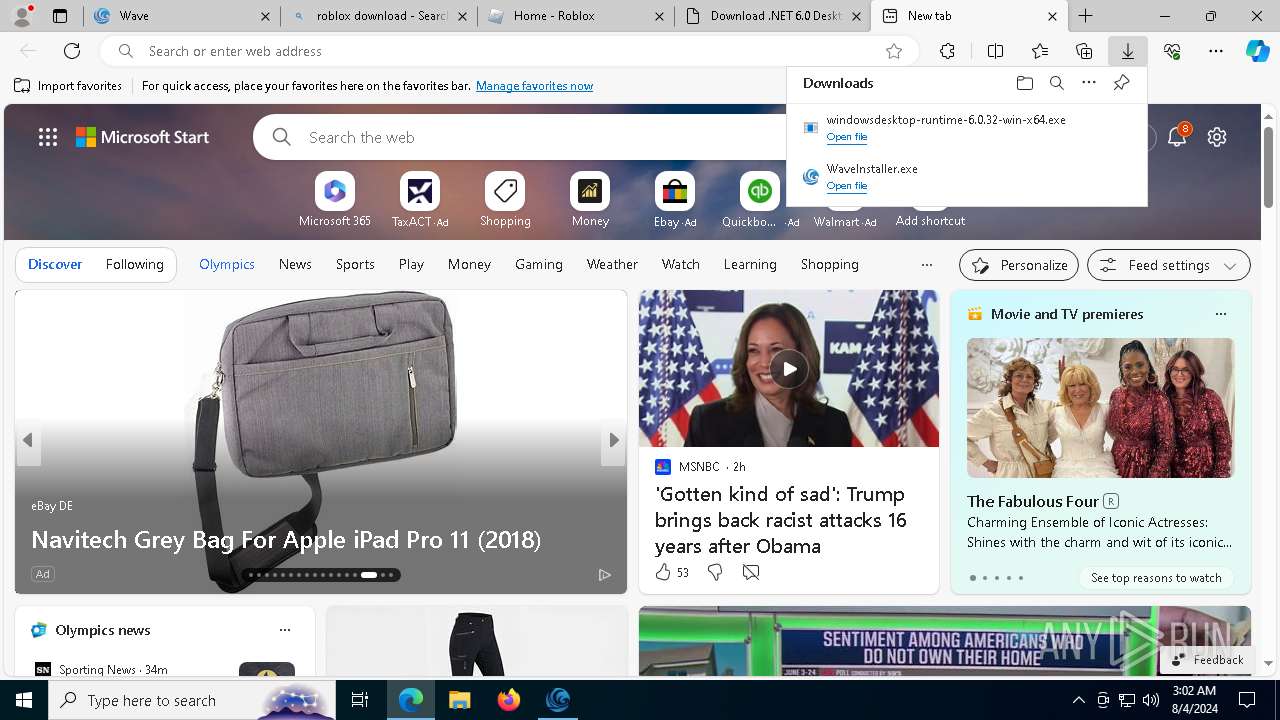Click the Downloads toolbar arrow icon
Image resolution: width=1280 pixels, height=720 pixels.
(1127, 51)
